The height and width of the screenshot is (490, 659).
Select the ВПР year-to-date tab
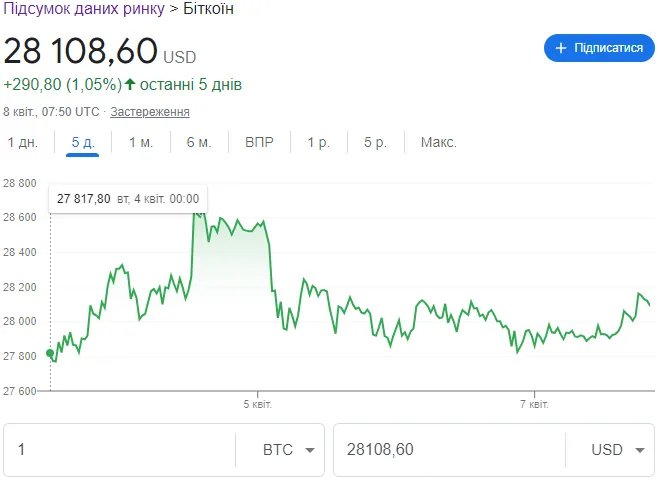pos(259,142)
